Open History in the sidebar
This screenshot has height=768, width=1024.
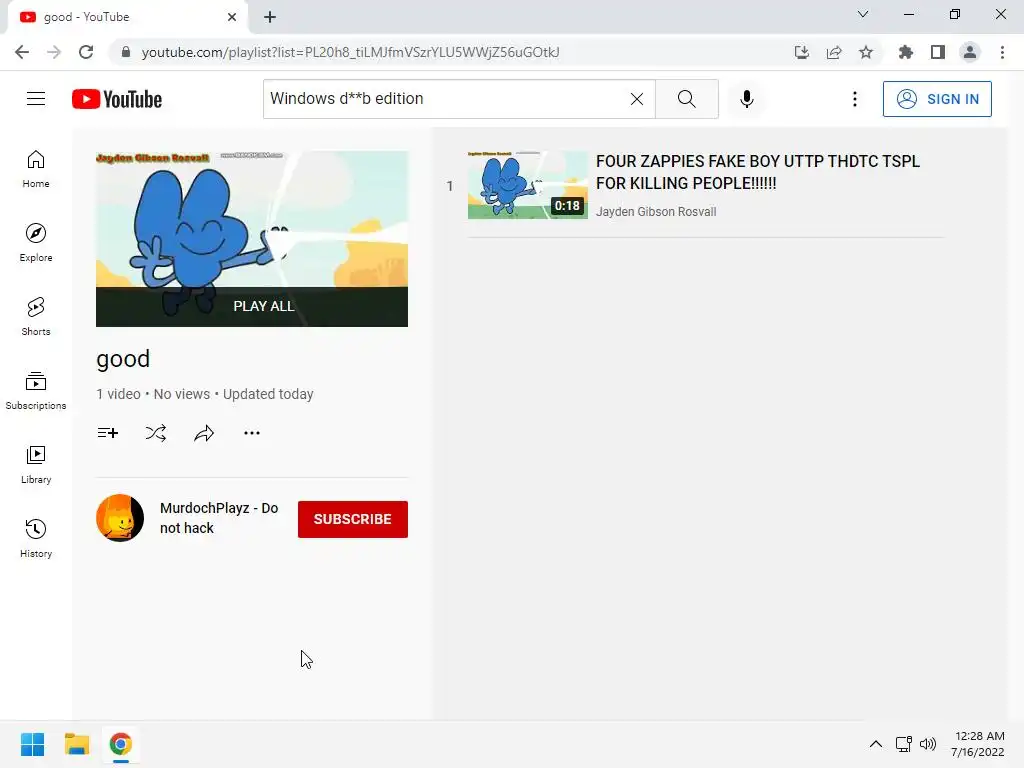36,538
